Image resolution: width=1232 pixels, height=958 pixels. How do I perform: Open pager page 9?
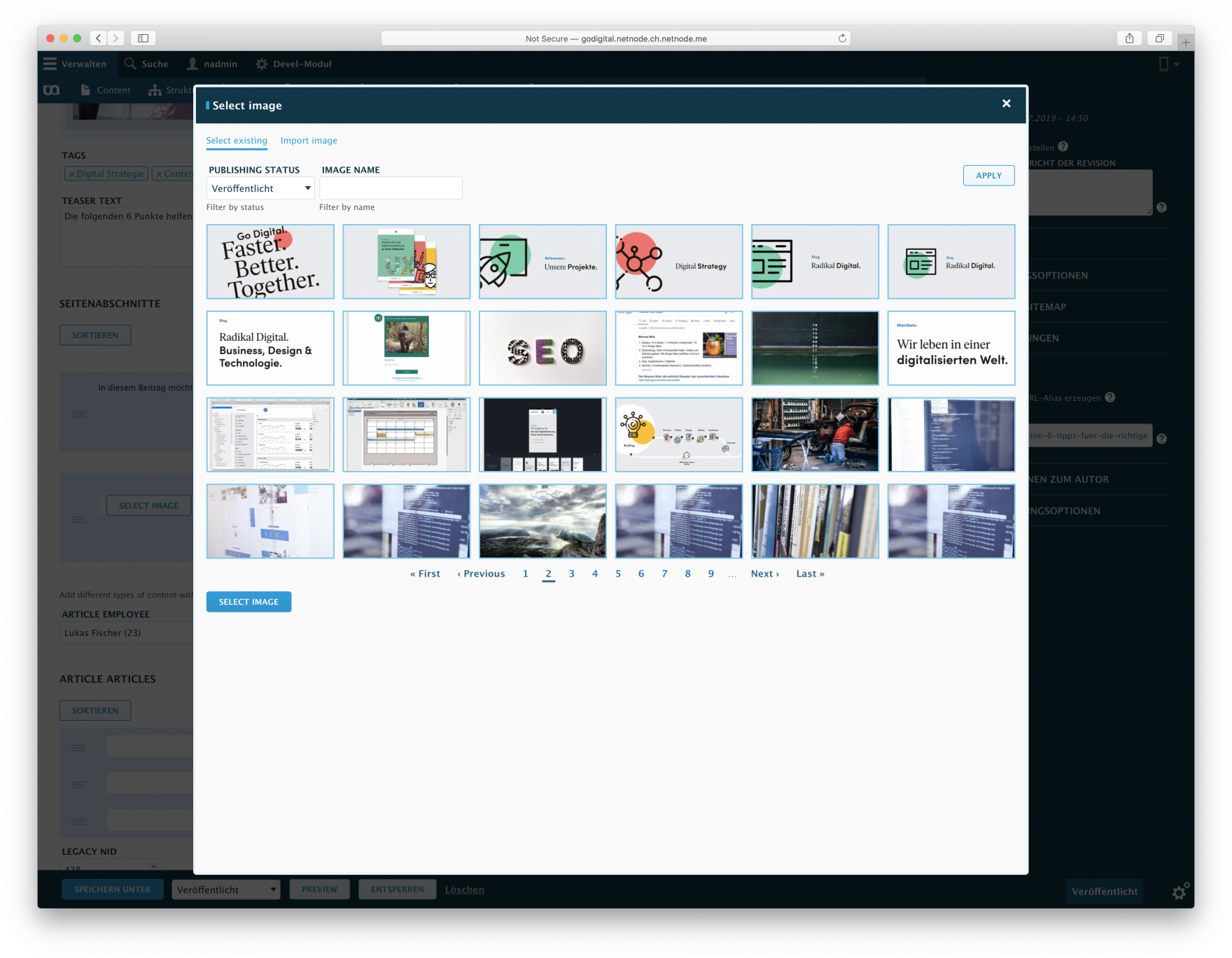point(710,574)
